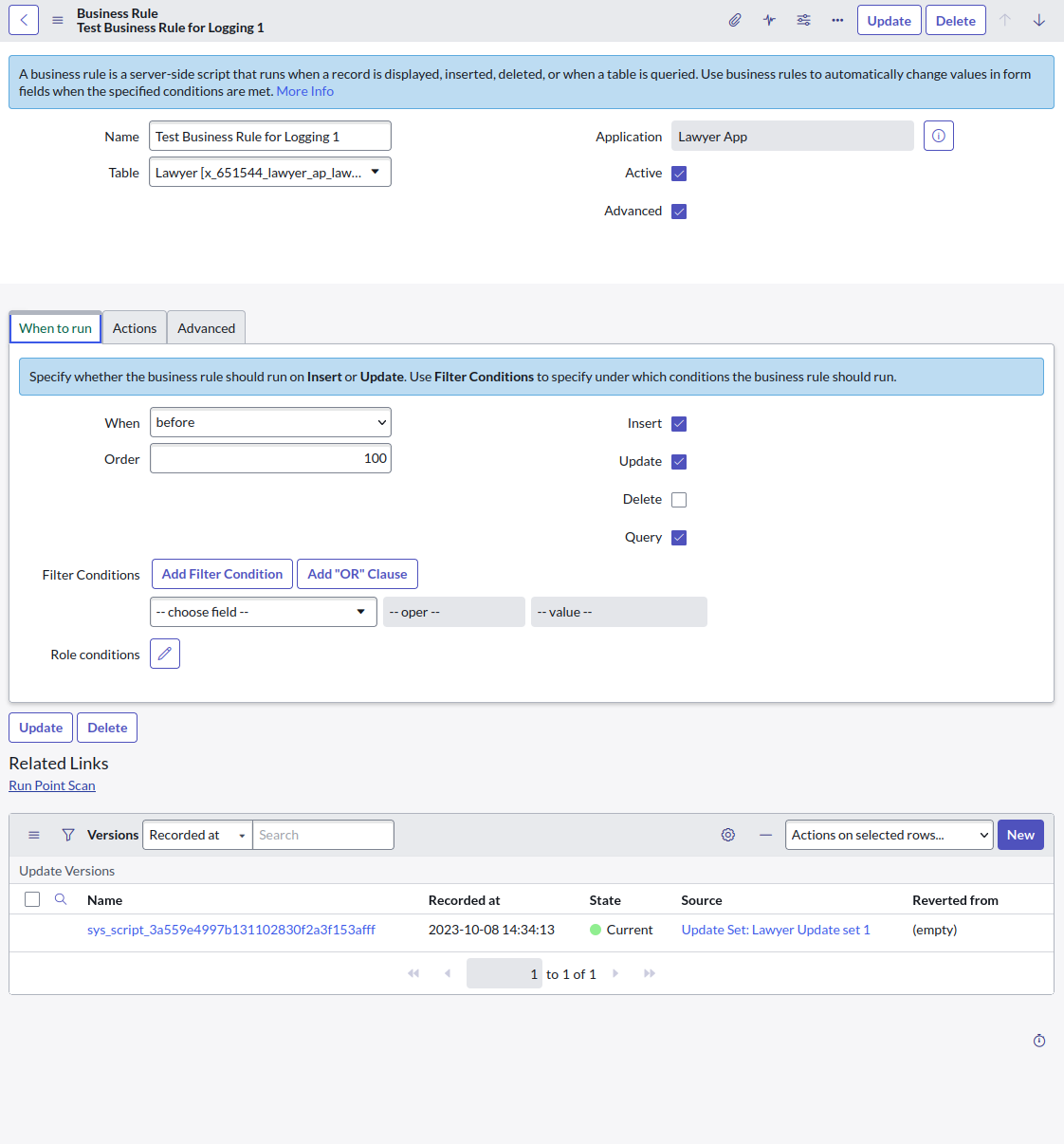Enable the Delete checkbox

click(x=679, y=500)
